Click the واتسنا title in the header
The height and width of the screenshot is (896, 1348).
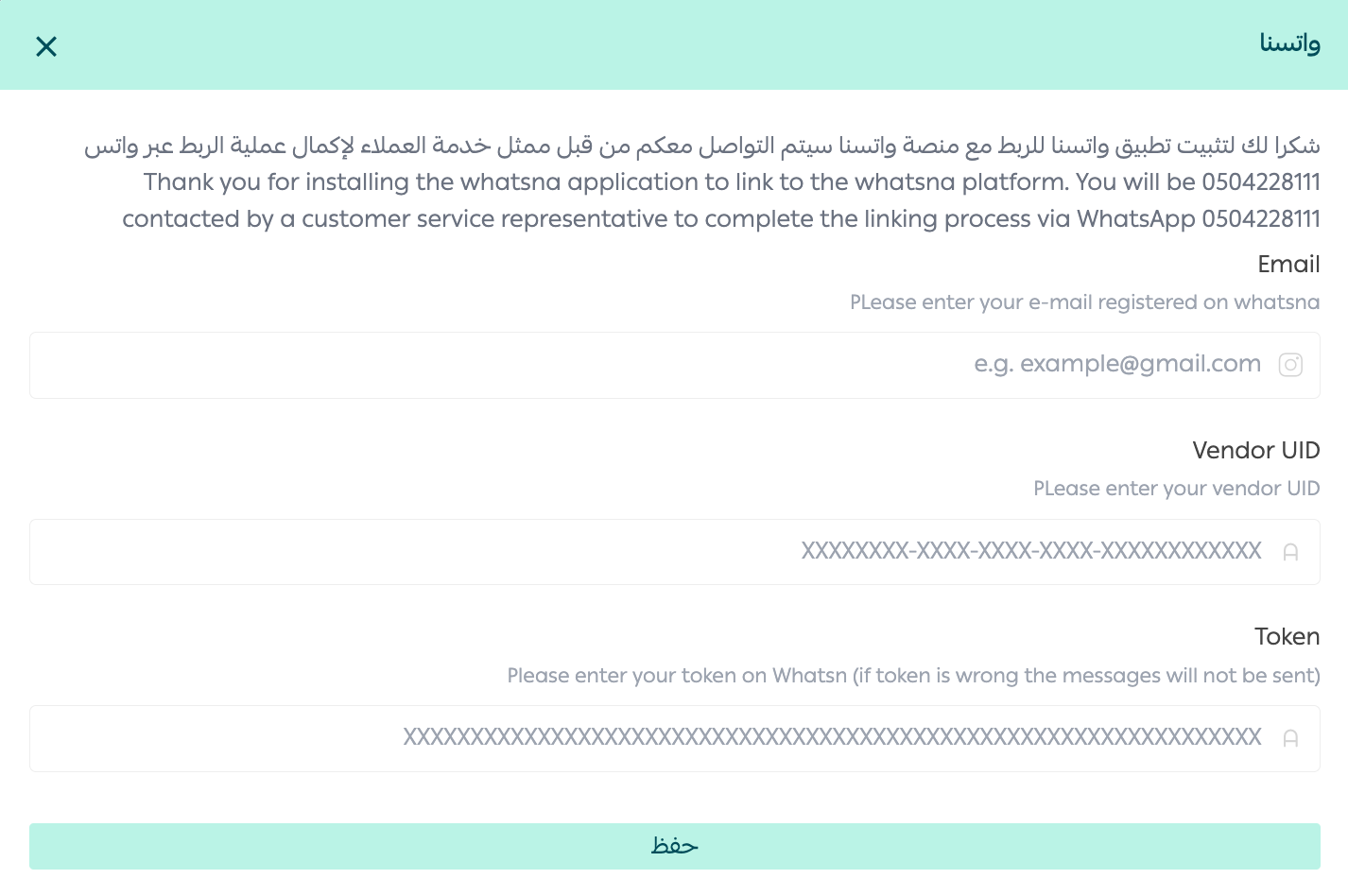[1289, 43]
